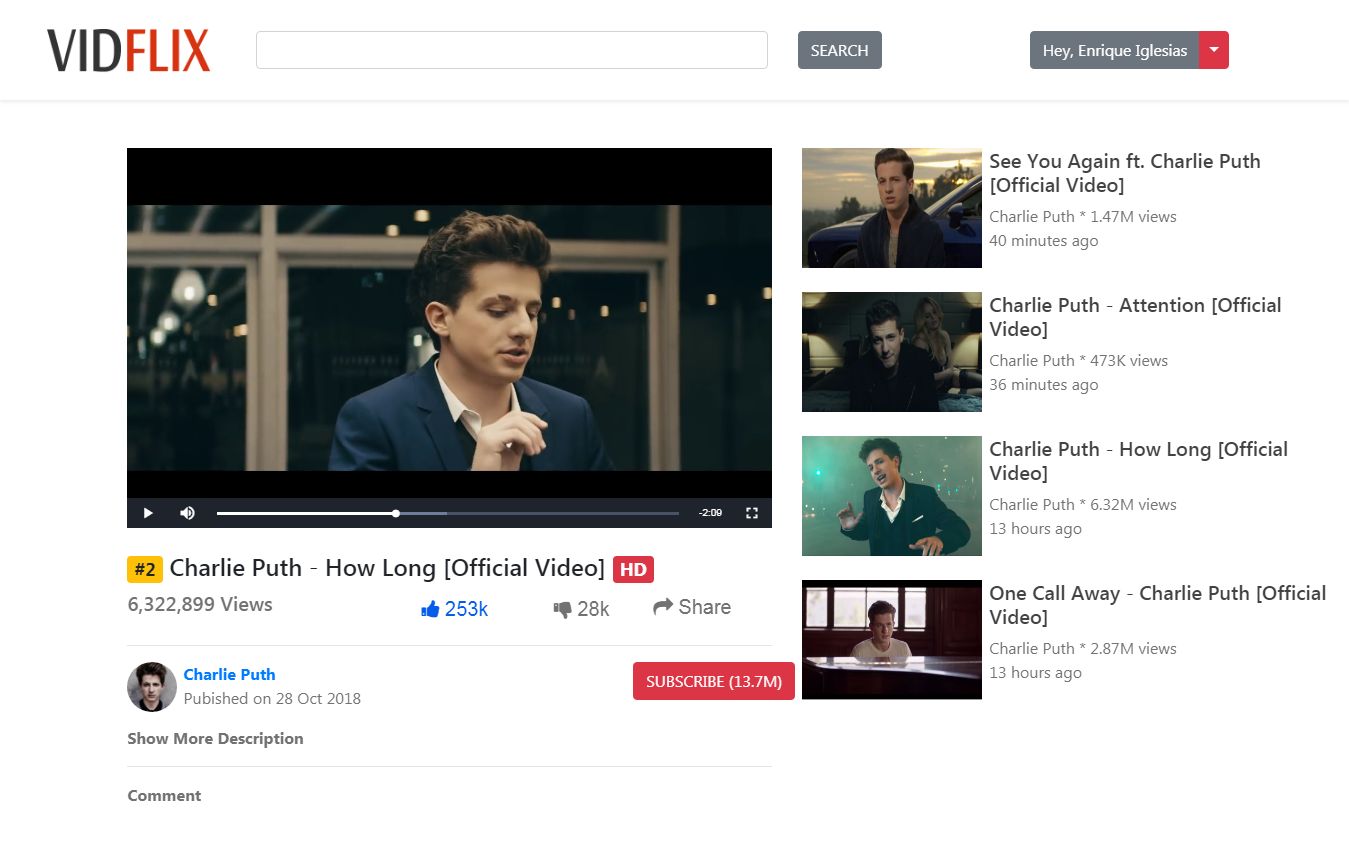Click the Share arrow button
1349x855 pixels.
[692, 607]
